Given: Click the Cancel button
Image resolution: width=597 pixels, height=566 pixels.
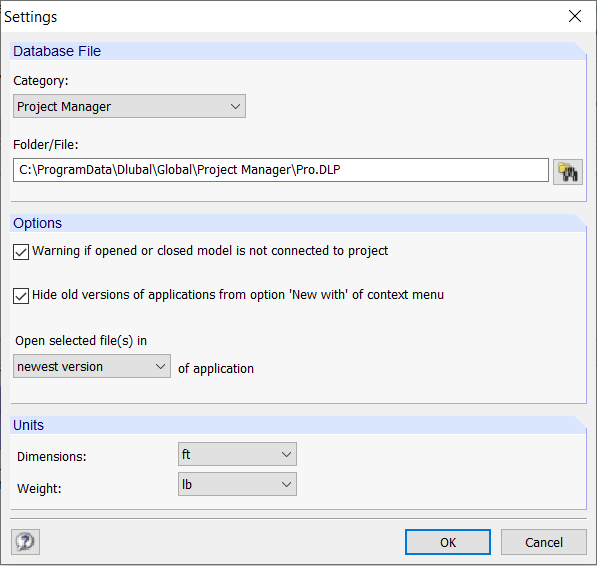Looking at the screenshot, I should point(544,542).
